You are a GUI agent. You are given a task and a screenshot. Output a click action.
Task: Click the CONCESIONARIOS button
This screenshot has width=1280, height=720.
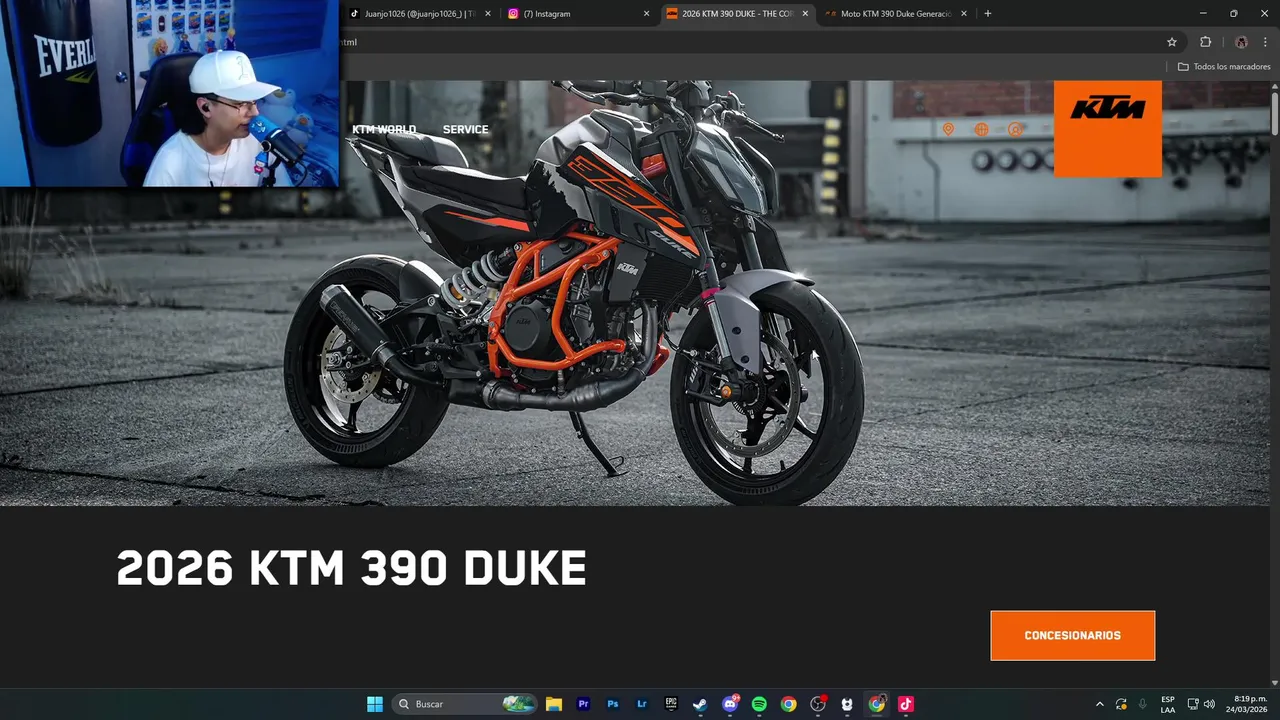coord(1073,636)
